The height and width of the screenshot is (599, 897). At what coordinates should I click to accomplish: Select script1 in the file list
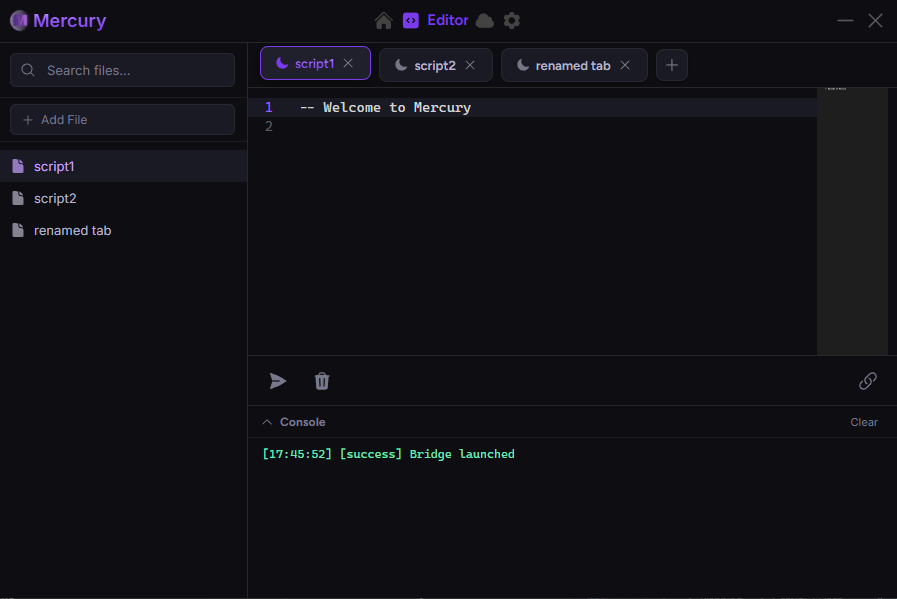click(x=124, y=166)
